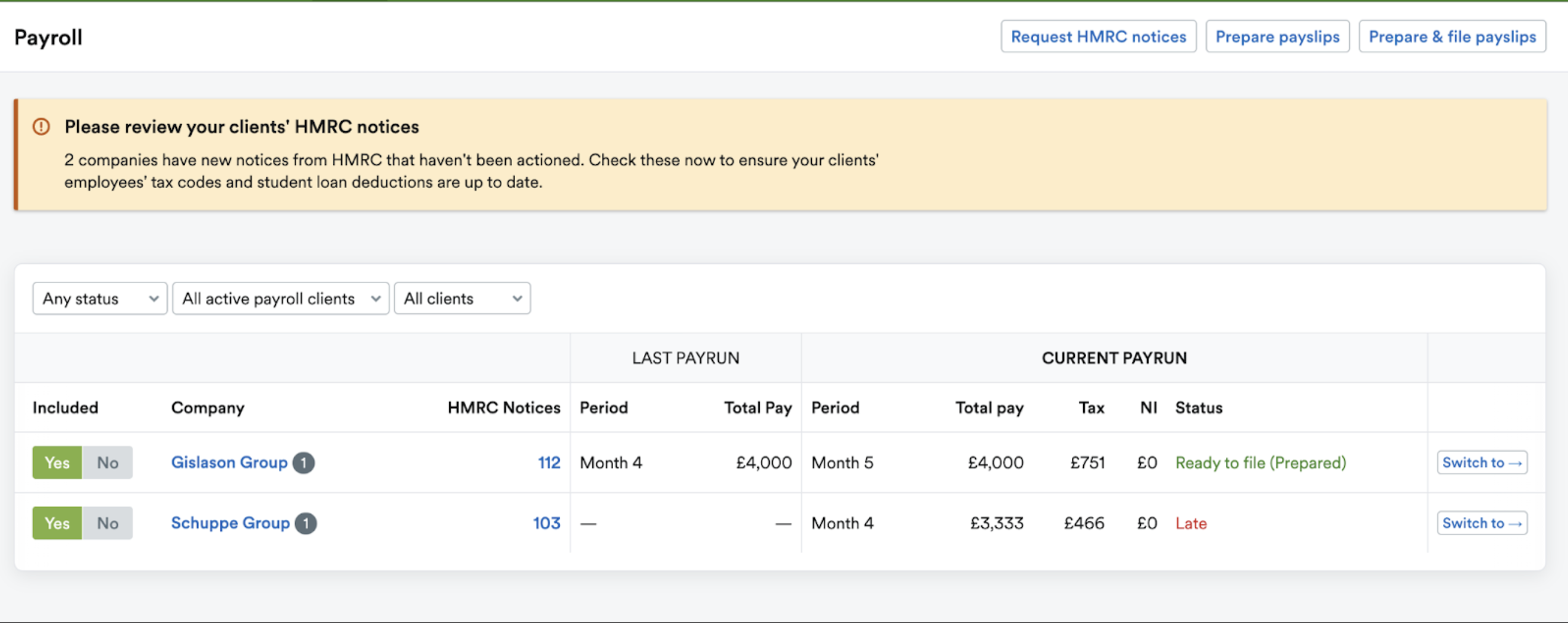
Task: Click Request HMRC notices button
Action: [x=1099, y=37]
